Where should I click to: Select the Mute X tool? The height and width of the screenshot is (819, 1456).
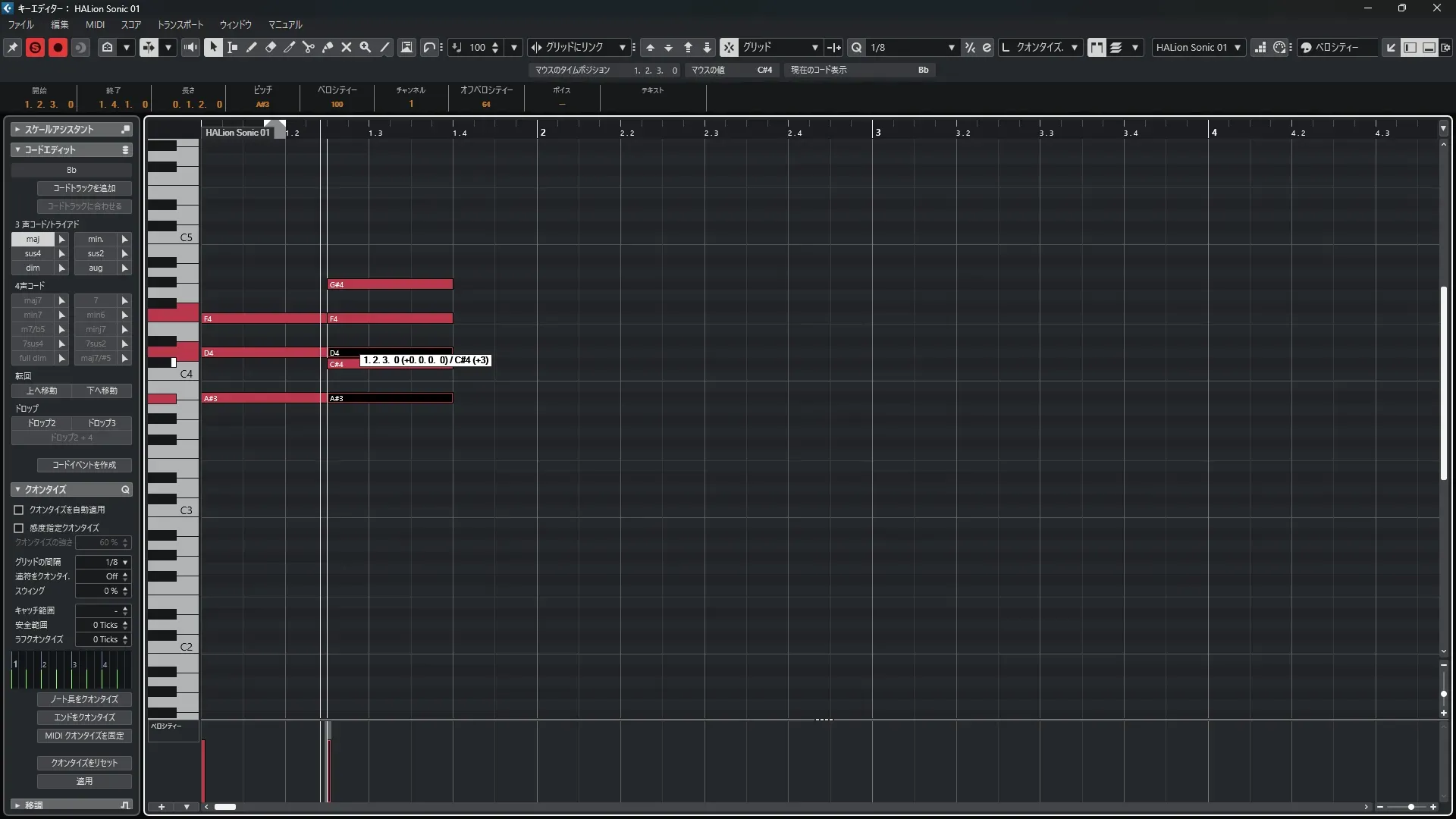tap(347, 47)
